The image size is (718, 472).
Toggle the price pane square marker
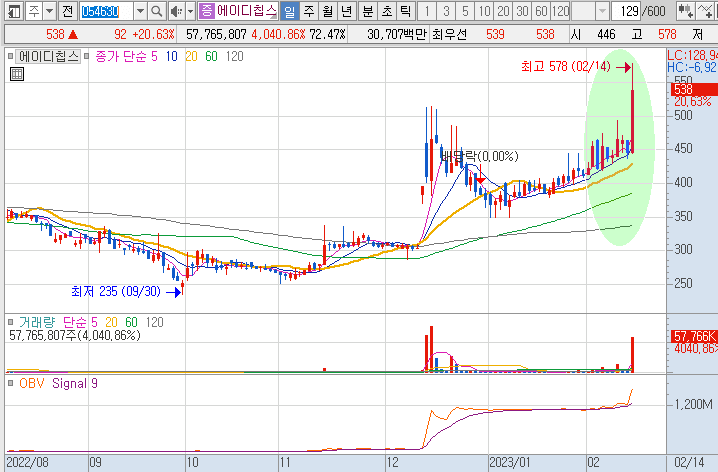pyautogui.click(x=10, y=56)
